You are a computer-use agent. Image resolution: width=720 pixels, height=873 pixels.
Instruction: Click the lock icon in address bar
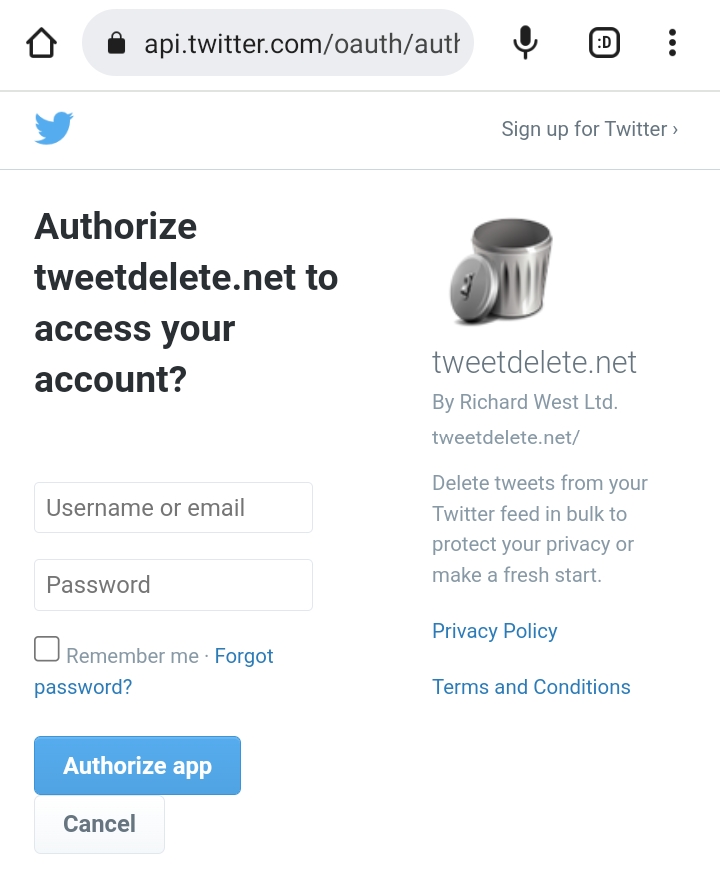click(116, 43)
